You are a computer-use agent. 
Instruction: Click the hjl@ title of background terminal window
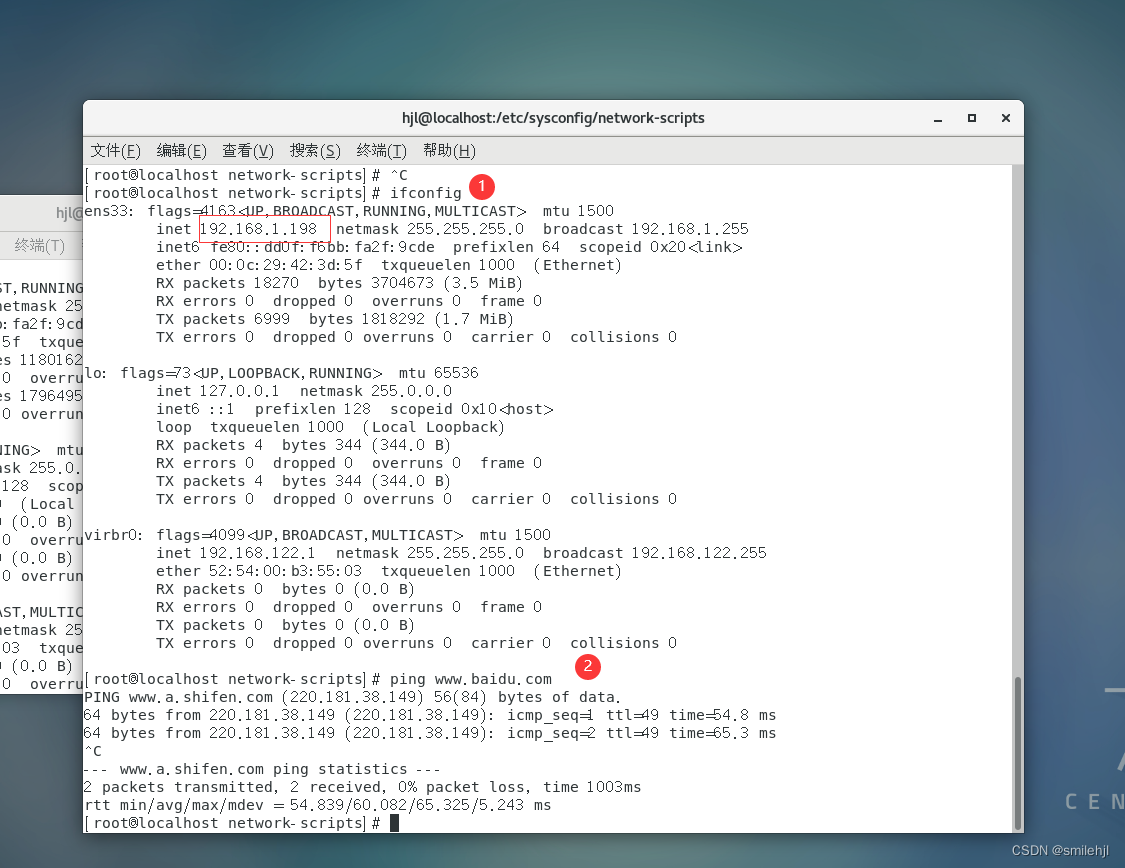pos(70,213)
